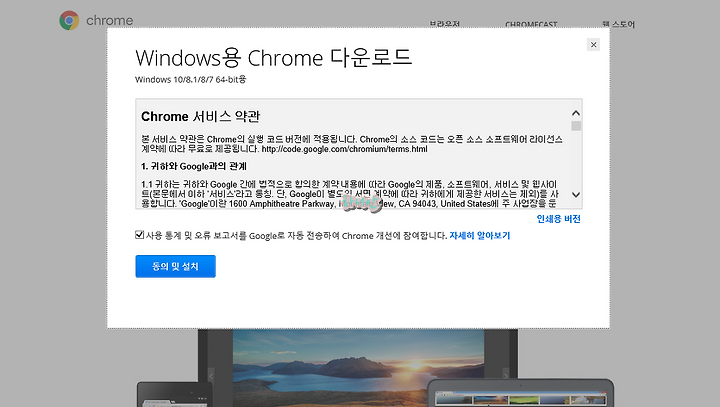Open the 웹 스토어 menu item
This screenshot has height=407, width=720.
click(x=618, y=24)
